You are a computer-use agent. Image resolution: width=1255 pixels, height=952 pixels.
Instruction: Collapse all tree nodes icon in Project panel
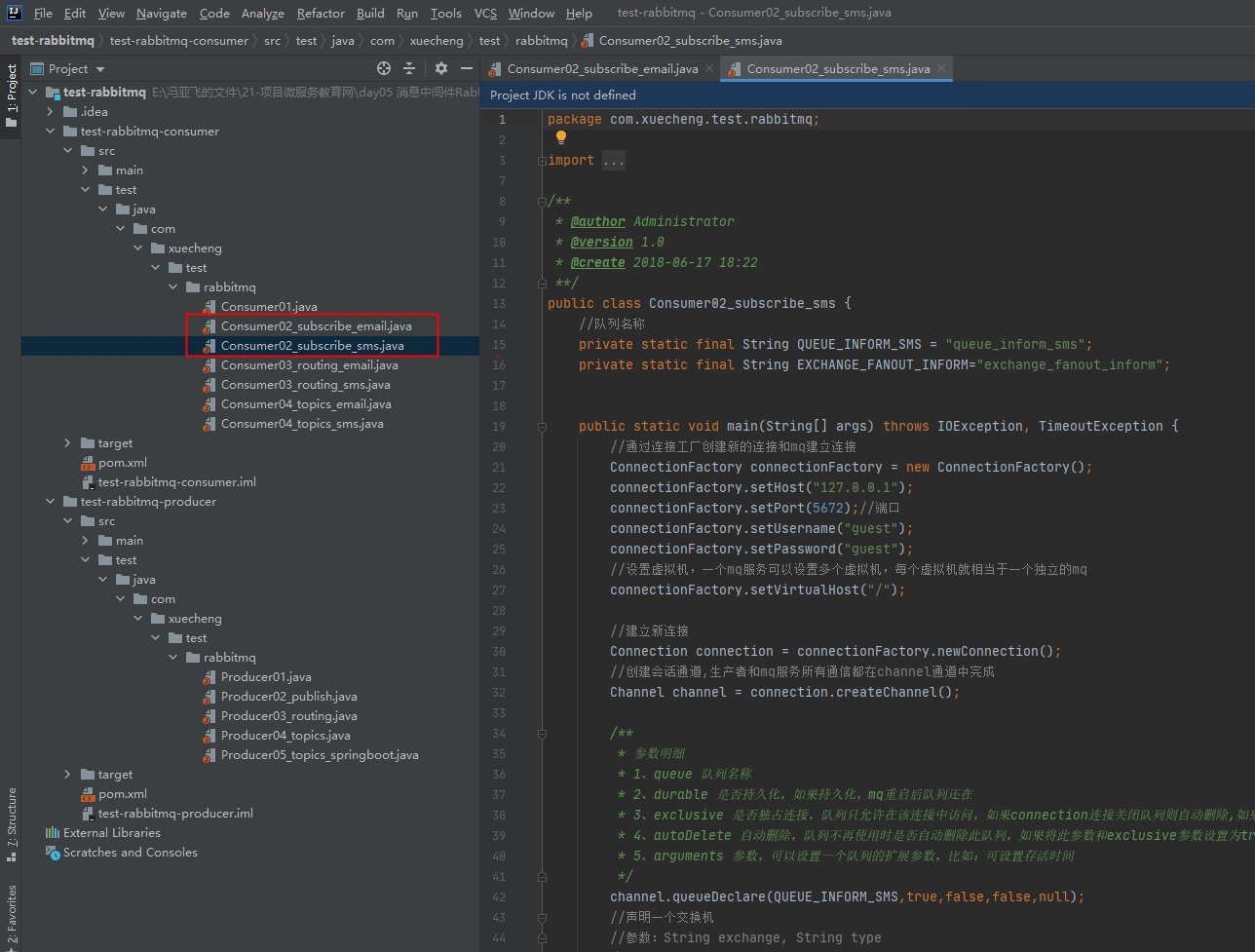(409, 68)
